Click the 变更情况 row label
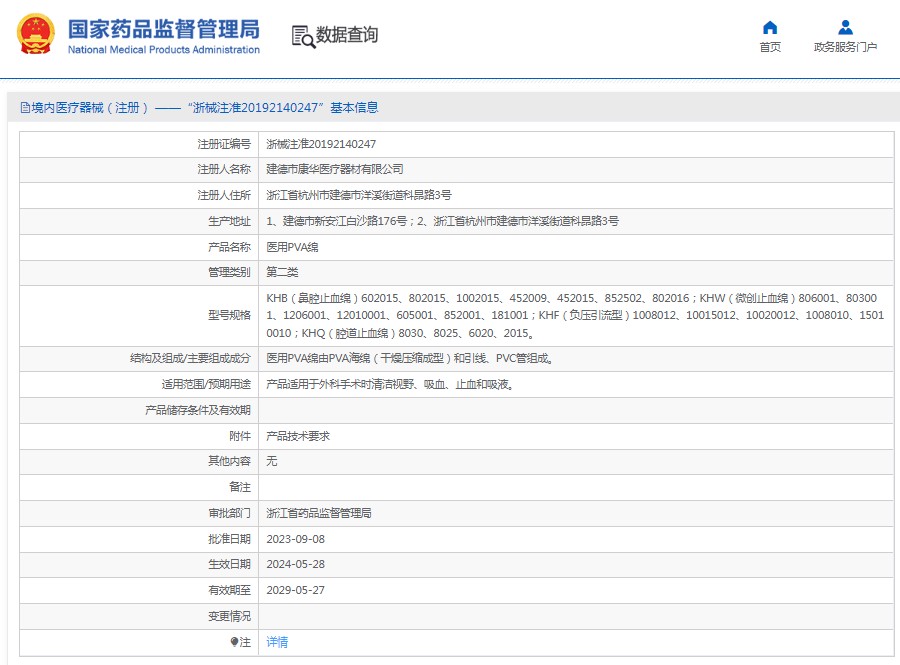The image size is (900, 665). [229, 616]
